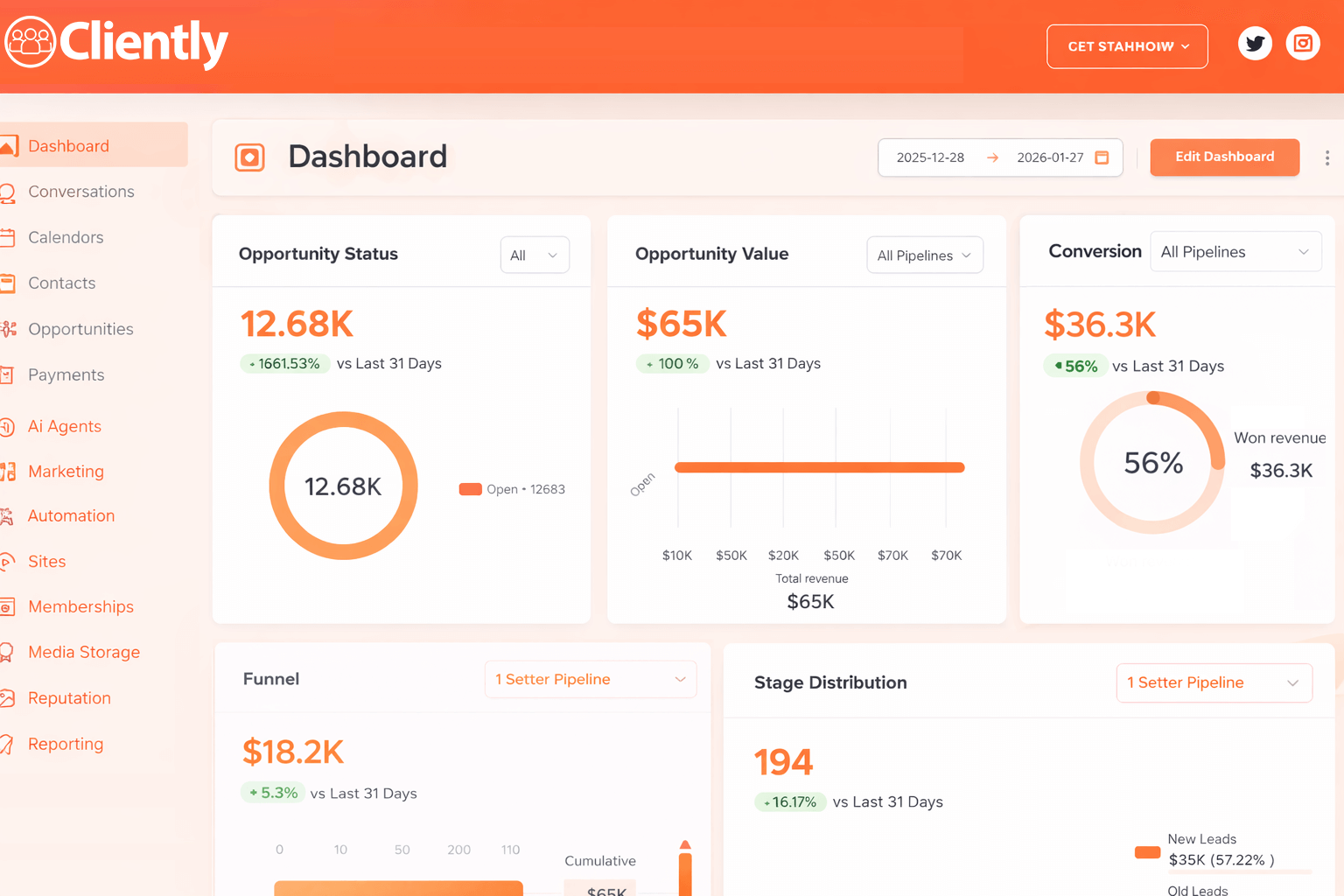Open the Opportunity Status filter dropdown

(x=534, y=255)
